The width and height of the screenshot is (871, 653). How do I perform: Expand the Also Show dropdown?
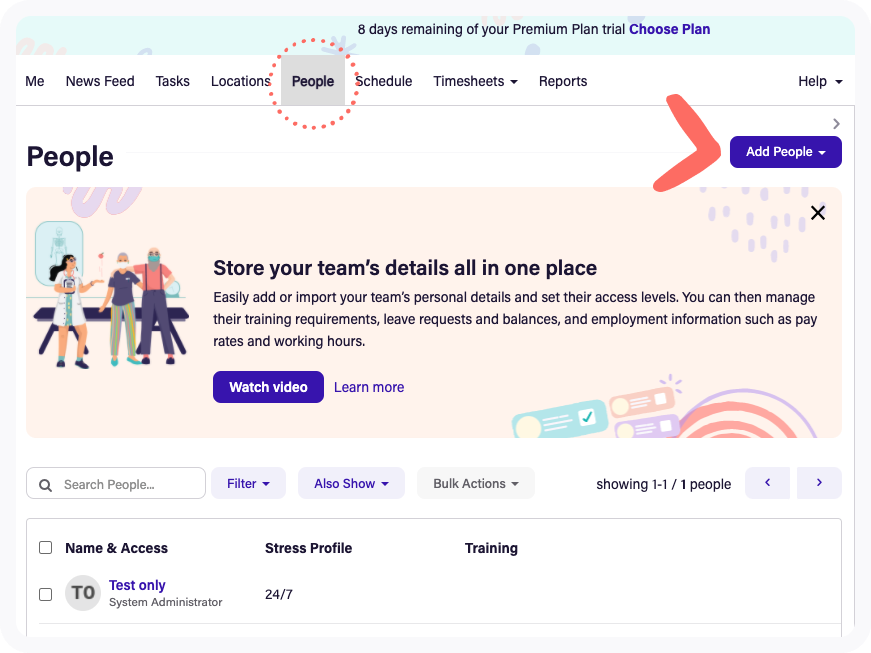351,484
